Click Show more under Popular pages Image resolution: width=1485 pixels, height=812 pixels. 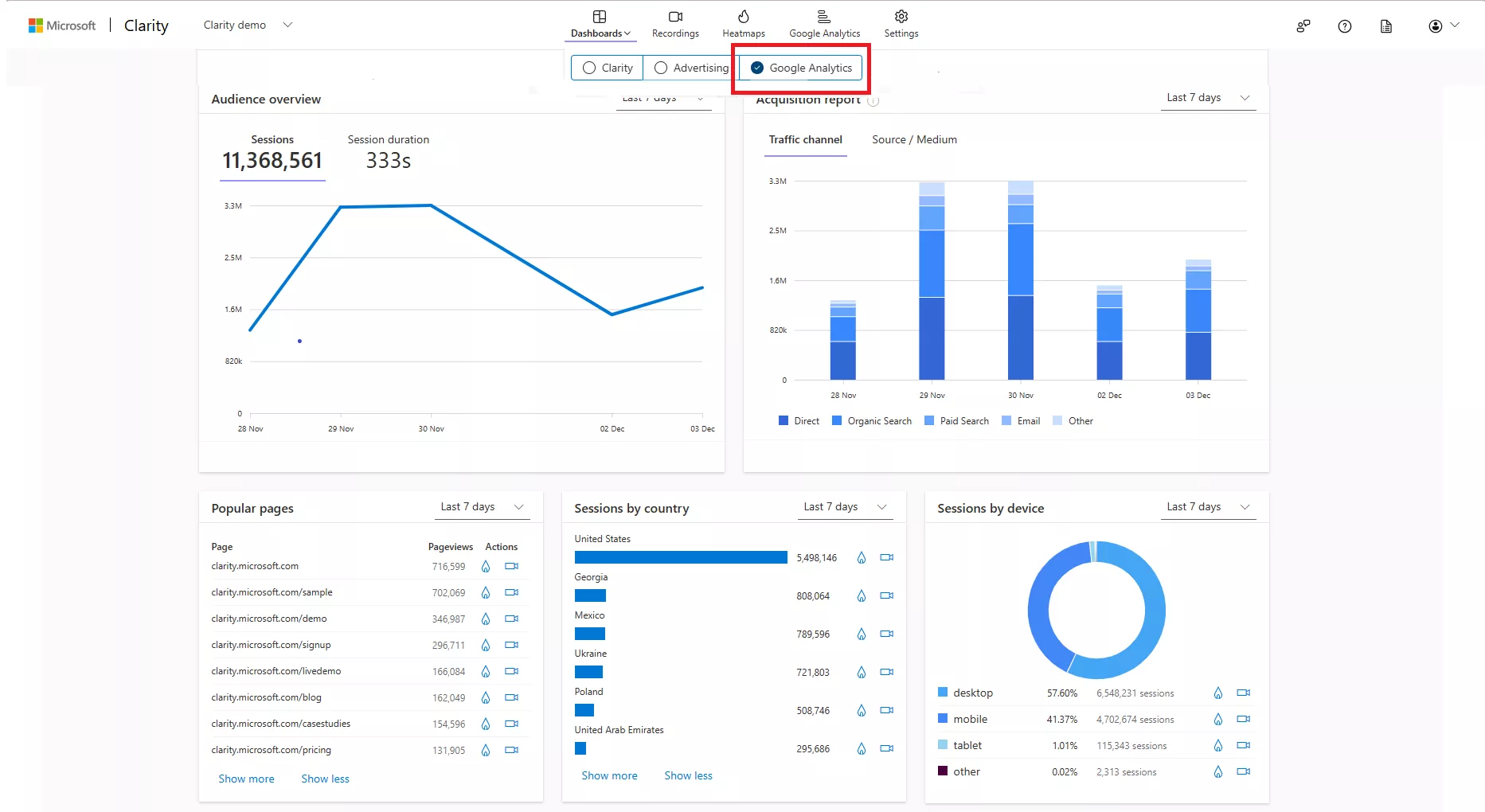point(246,779)
